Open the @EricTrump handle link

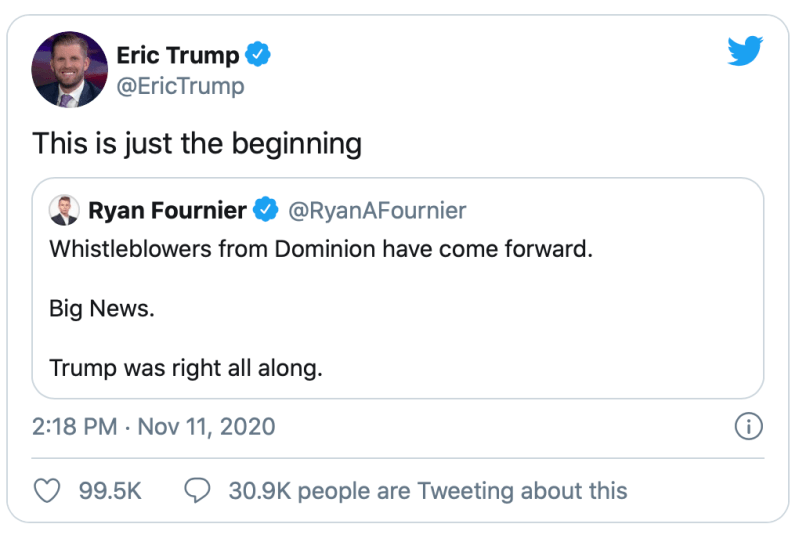point(180,86)
